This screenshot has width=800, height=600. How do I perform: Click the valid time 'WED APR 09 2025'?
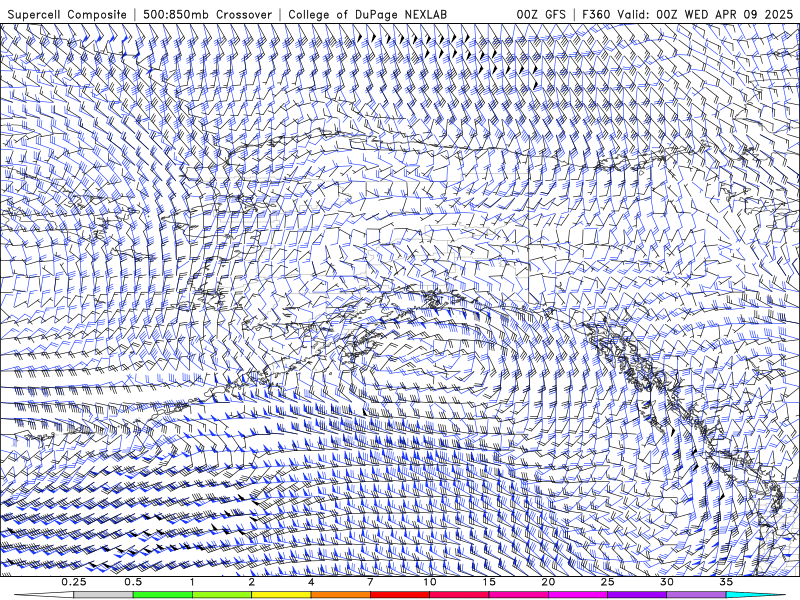(738, 14)
